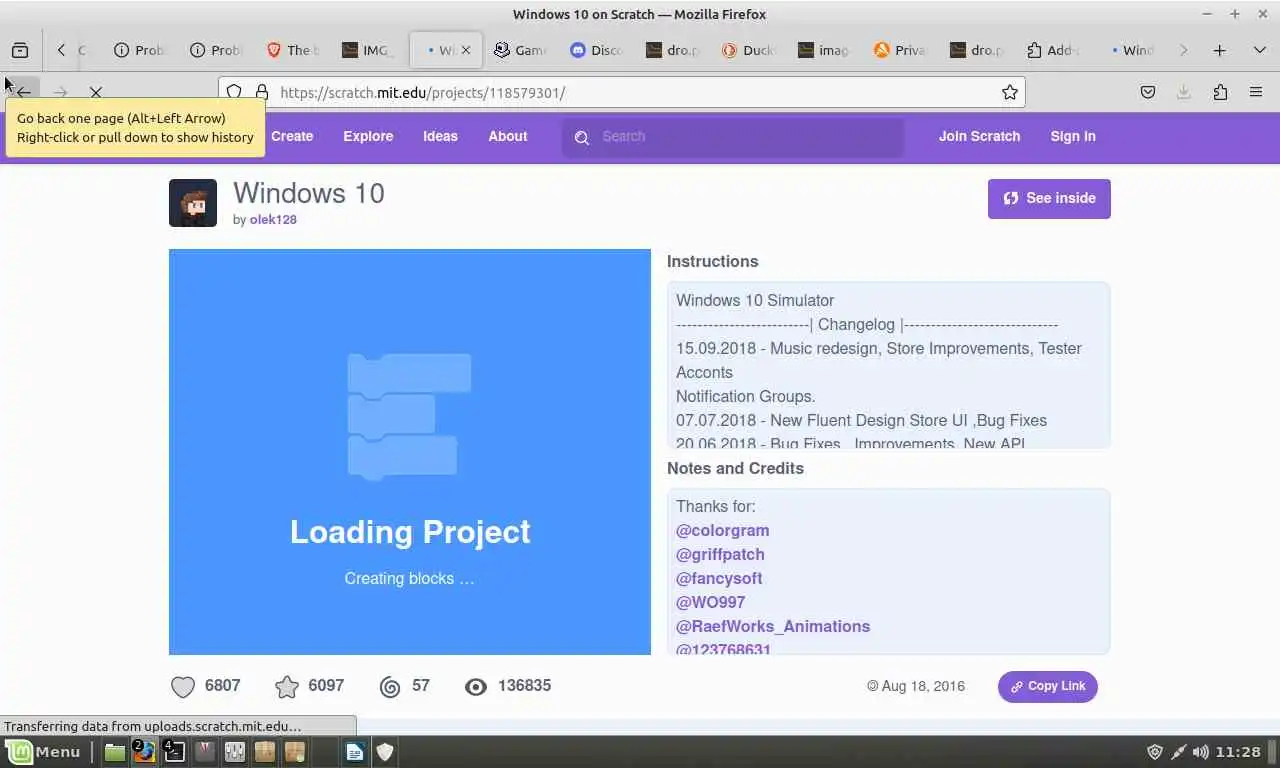Click the 'Notes and Credits' heading

[x=735, y=468]
